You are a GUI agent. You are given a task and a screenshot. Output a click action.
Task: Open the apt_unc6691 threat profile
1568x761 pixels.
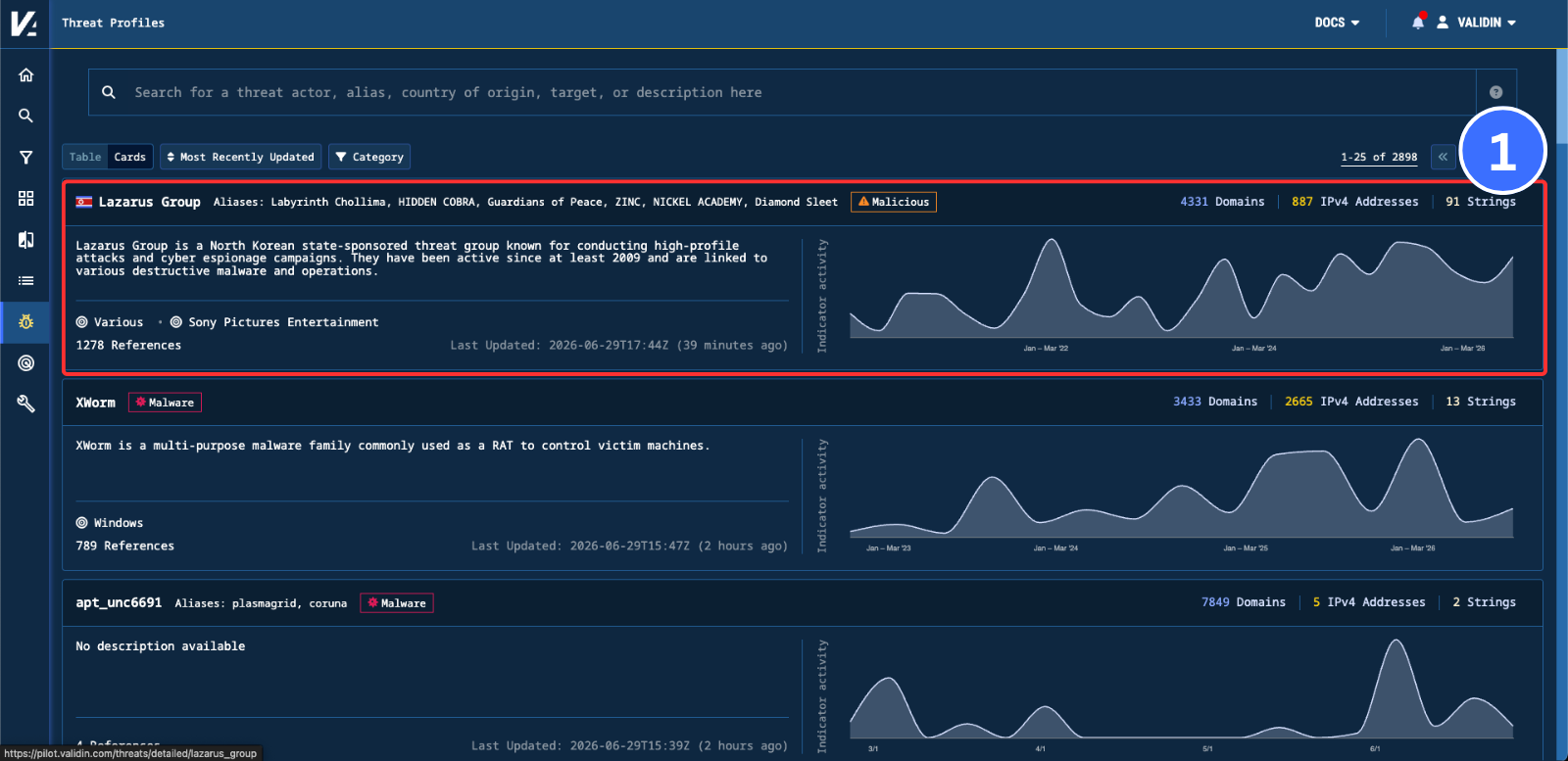(119, 603)
